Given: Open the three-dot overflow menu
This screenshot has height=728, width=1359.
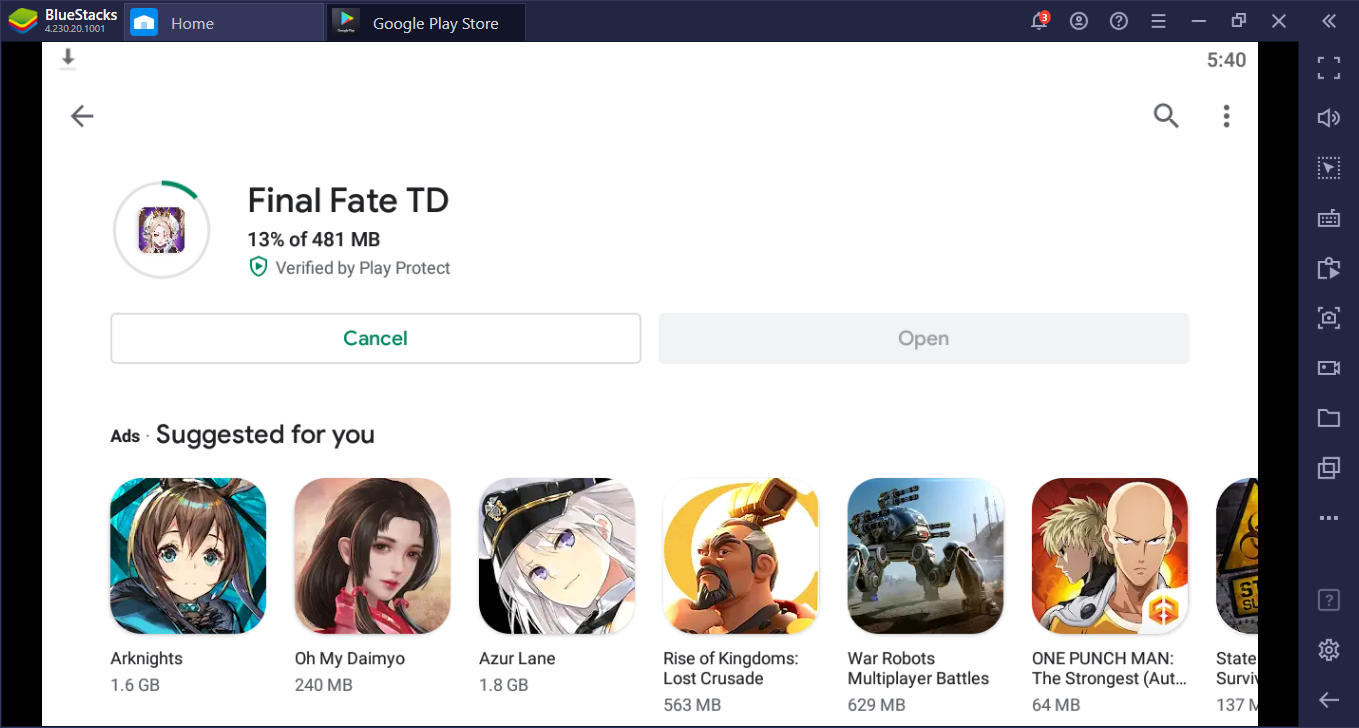Looking at the screenshot, I should pyautogui.click(x=1226, y=116).
